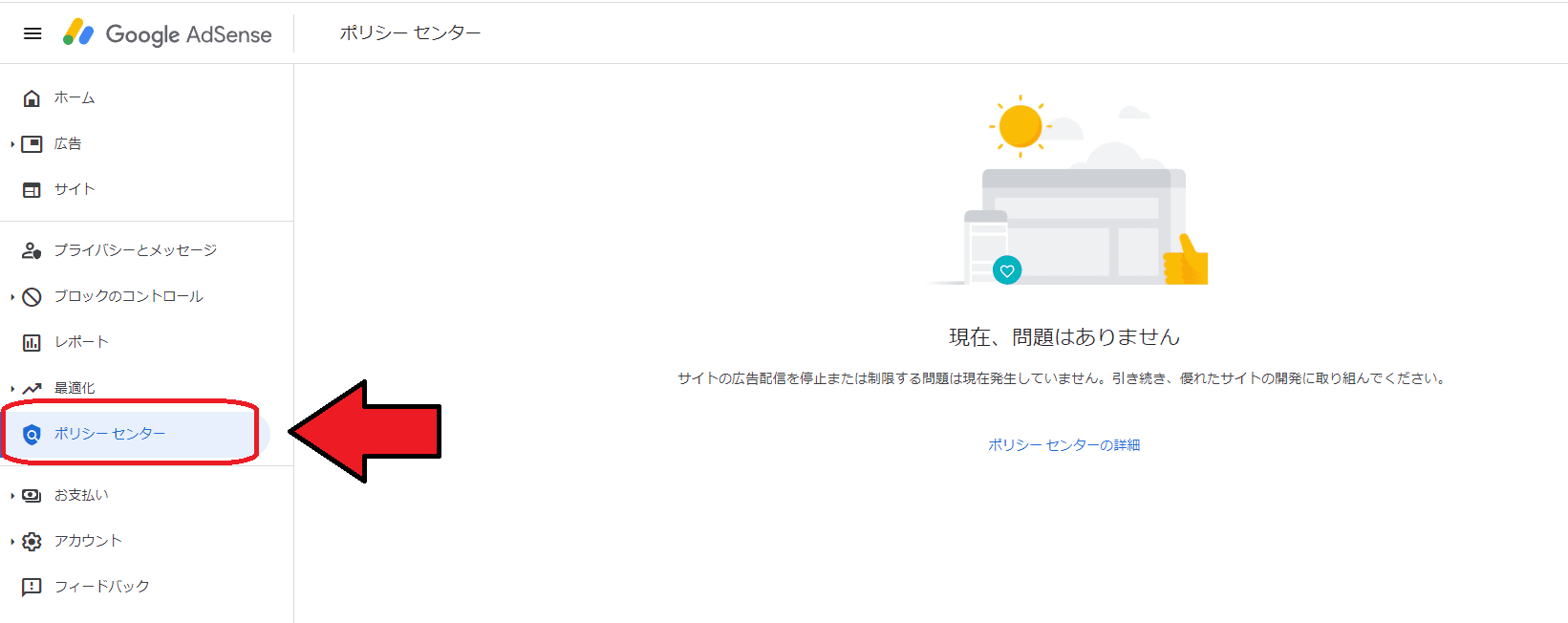This screenshot has height=623, width=1568.
Task: Click the Feedback (フィードバック) speech icon
Action: point(32,587)
